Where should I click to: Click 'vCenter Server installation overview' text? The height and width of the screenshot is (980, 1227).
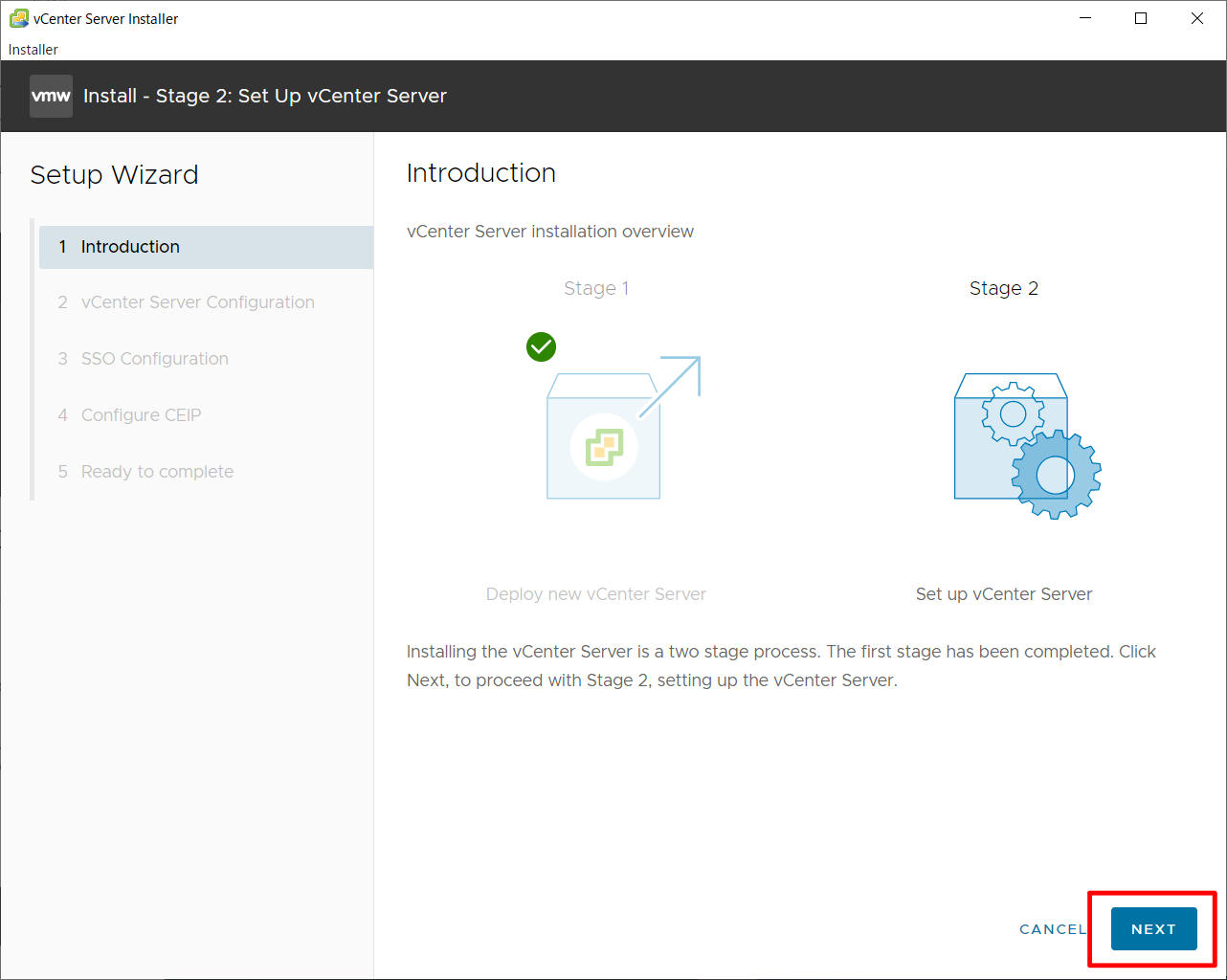[550, 232]
